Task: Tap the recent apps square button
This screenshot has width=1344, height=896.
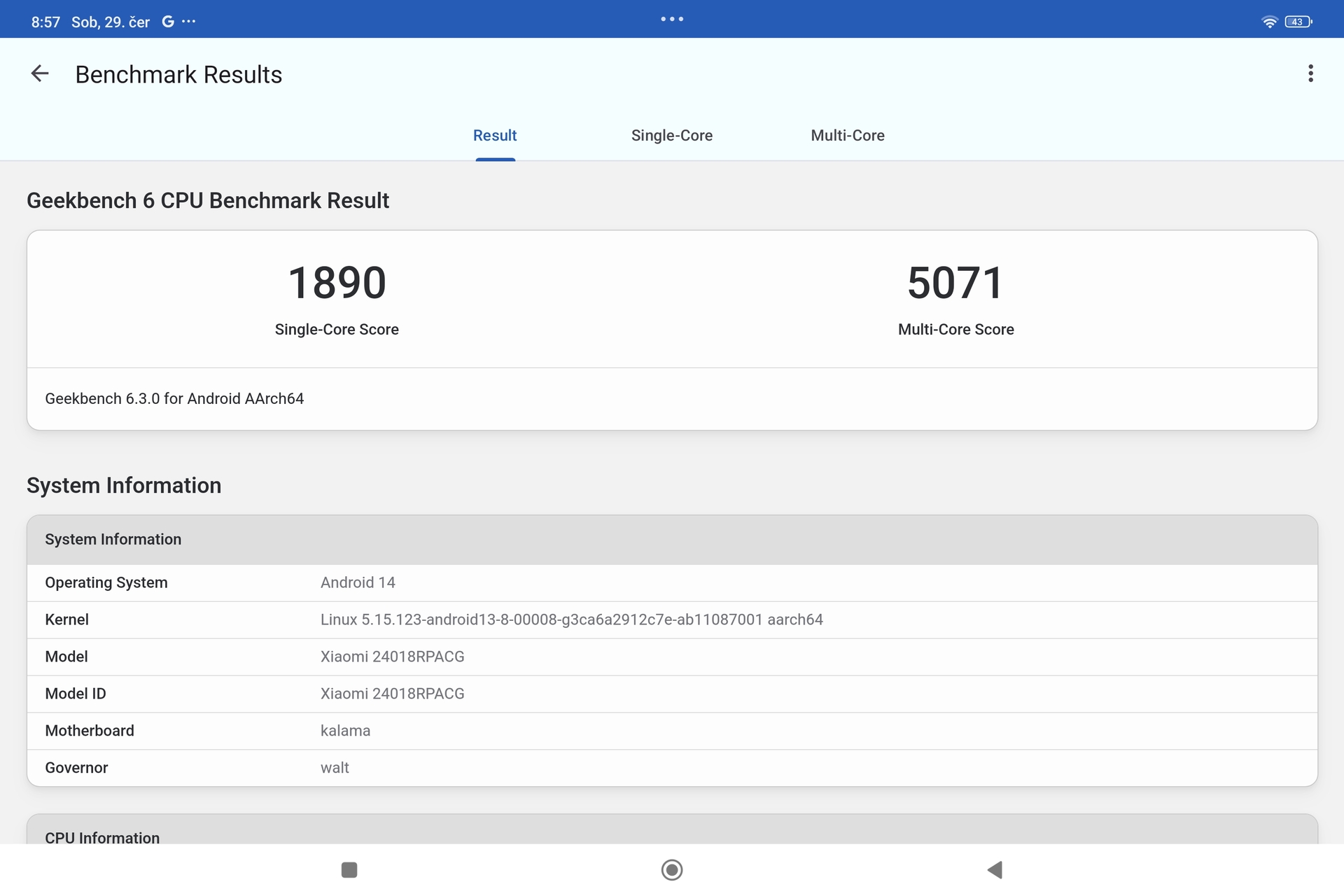Action: point(349,869)
